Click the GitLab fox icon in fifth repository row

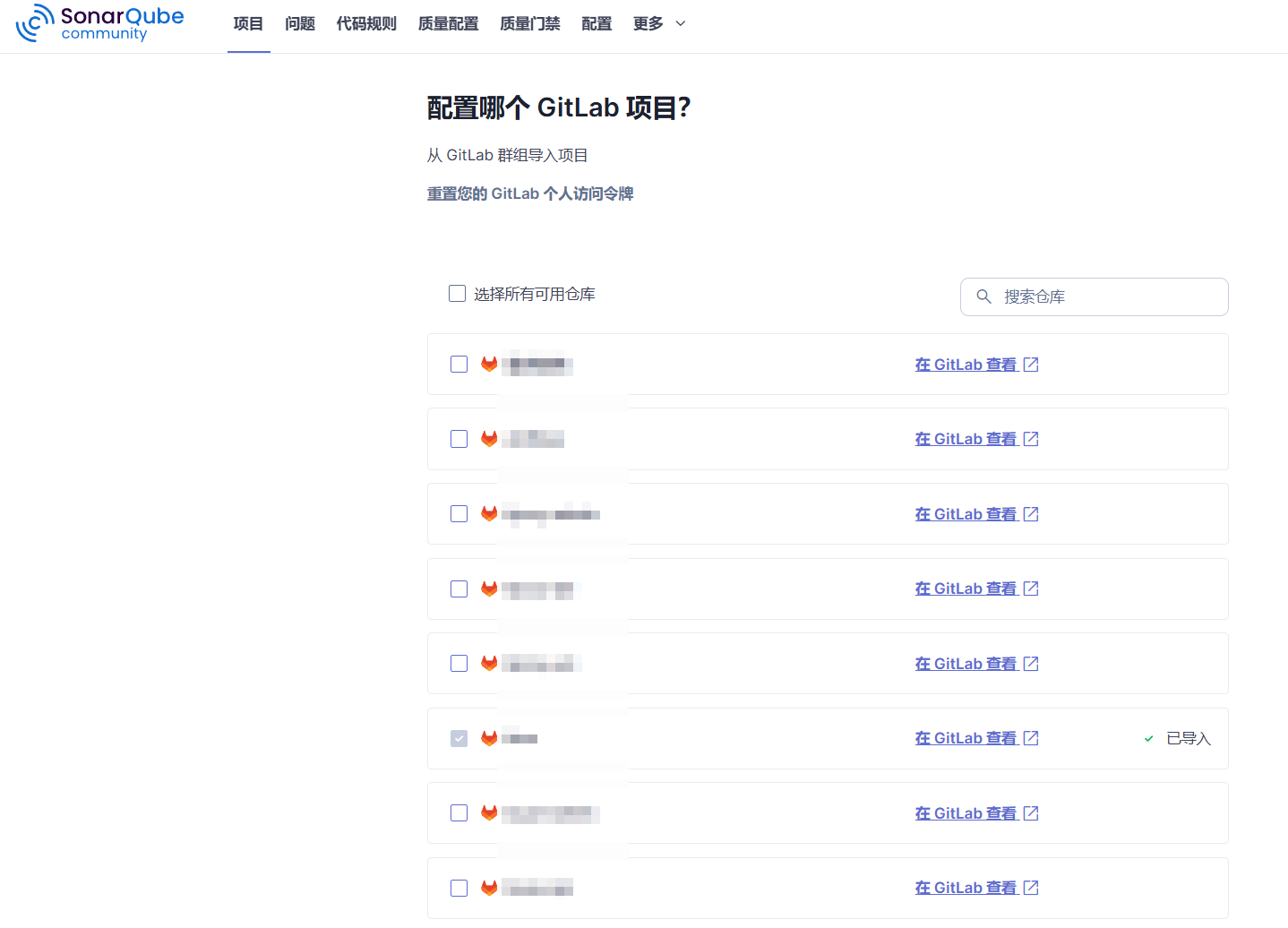coord(489,663)
